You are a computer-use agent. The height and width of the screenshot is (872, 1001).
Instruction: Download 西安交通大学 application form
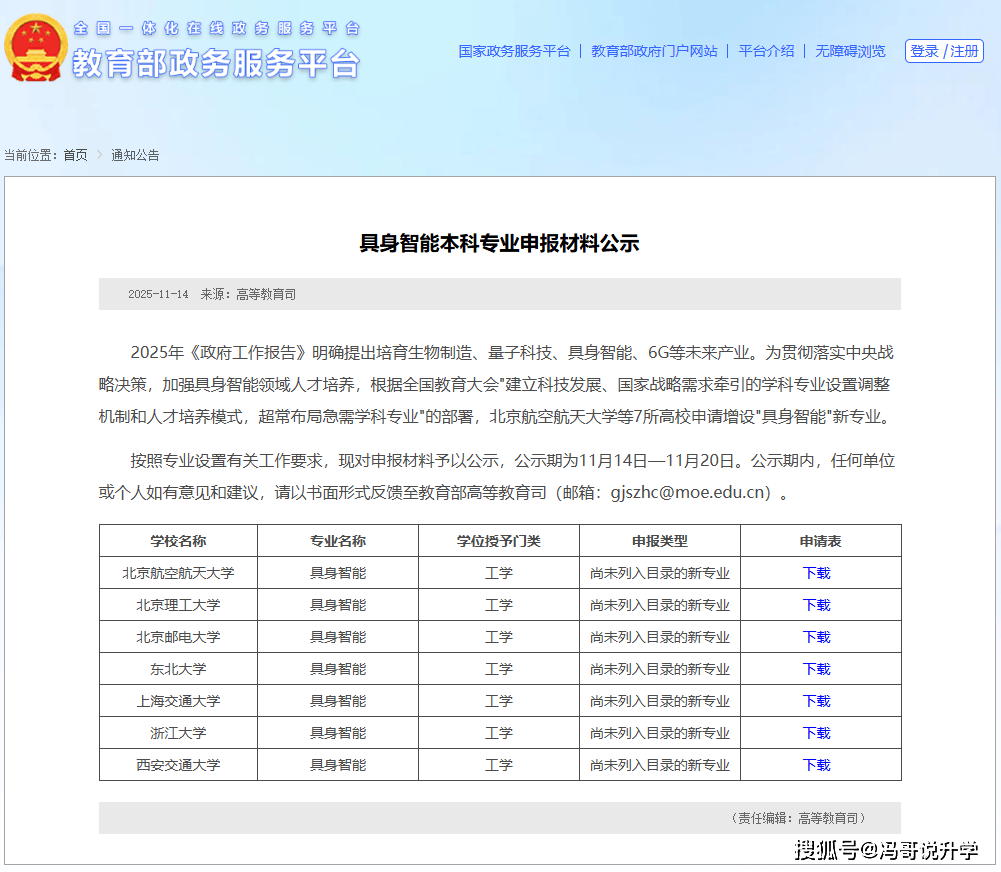coord(816,765)
